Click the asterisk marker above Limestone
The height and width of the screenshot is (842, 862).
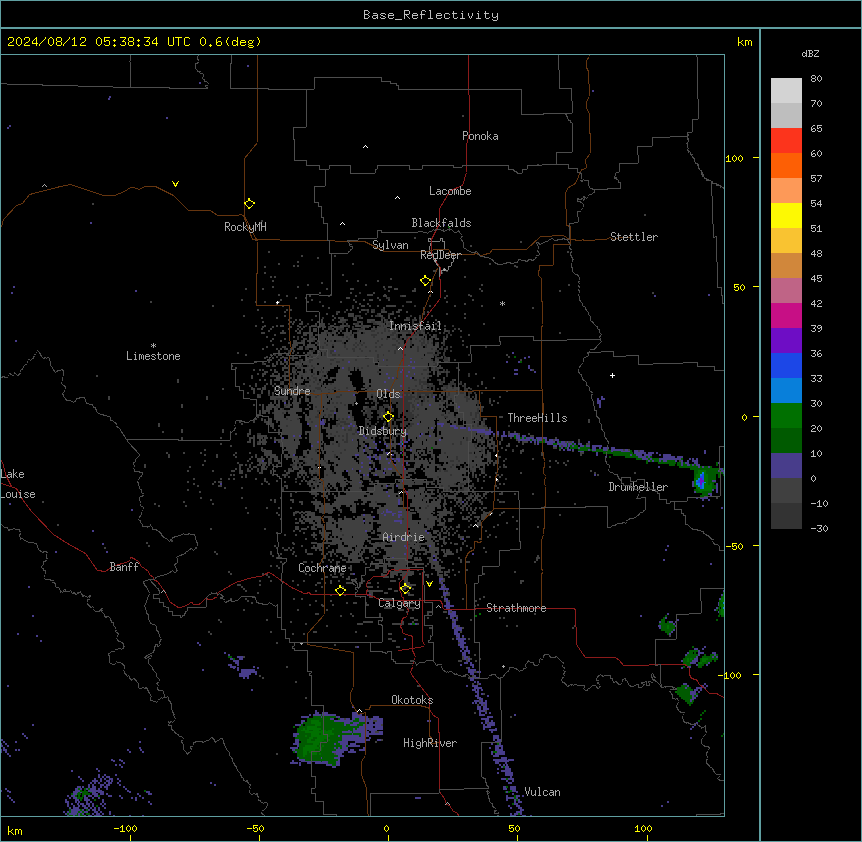coord(153,346)
